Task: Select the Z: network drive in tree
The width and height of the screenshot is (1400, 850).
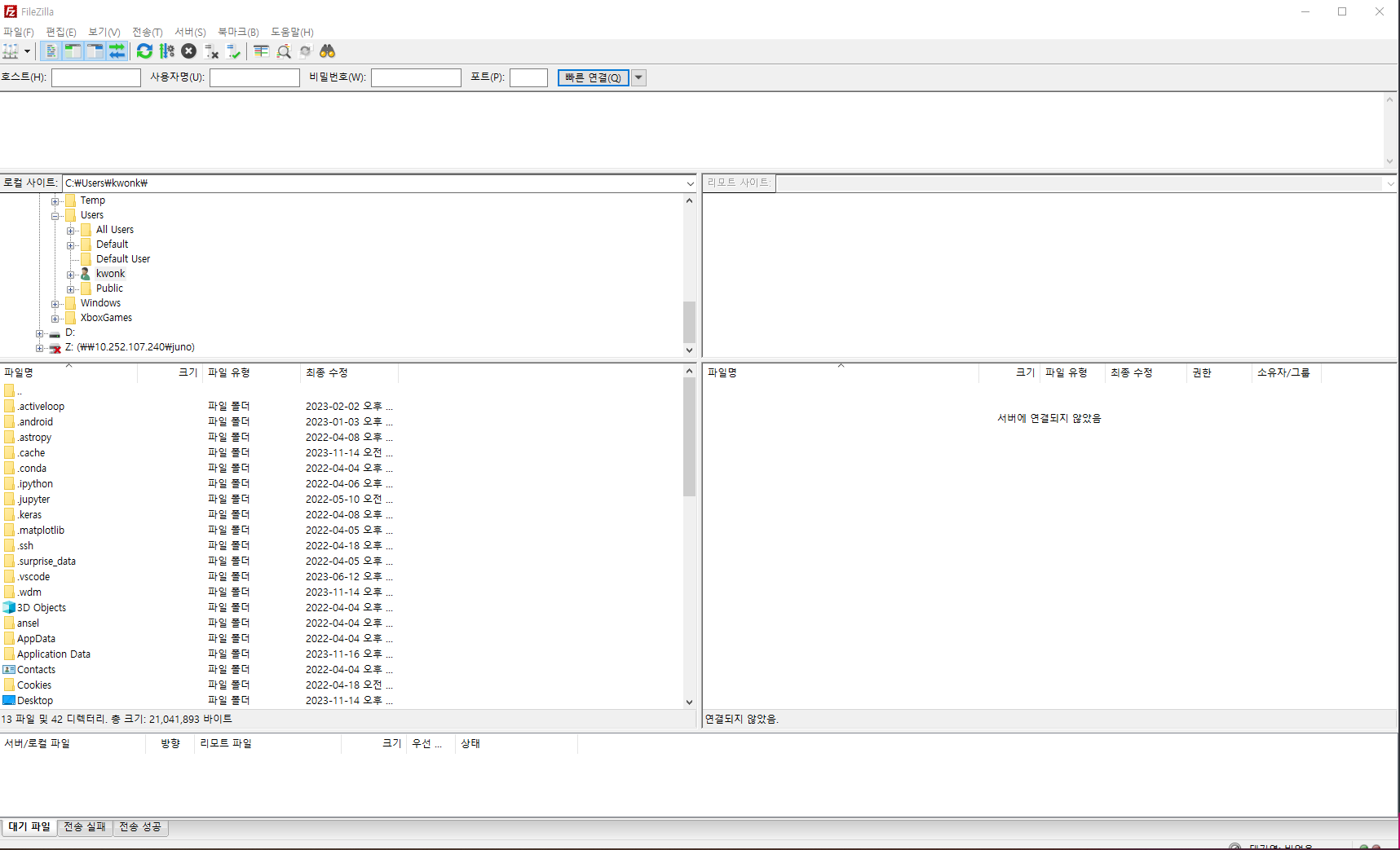Action: (130, 347)
